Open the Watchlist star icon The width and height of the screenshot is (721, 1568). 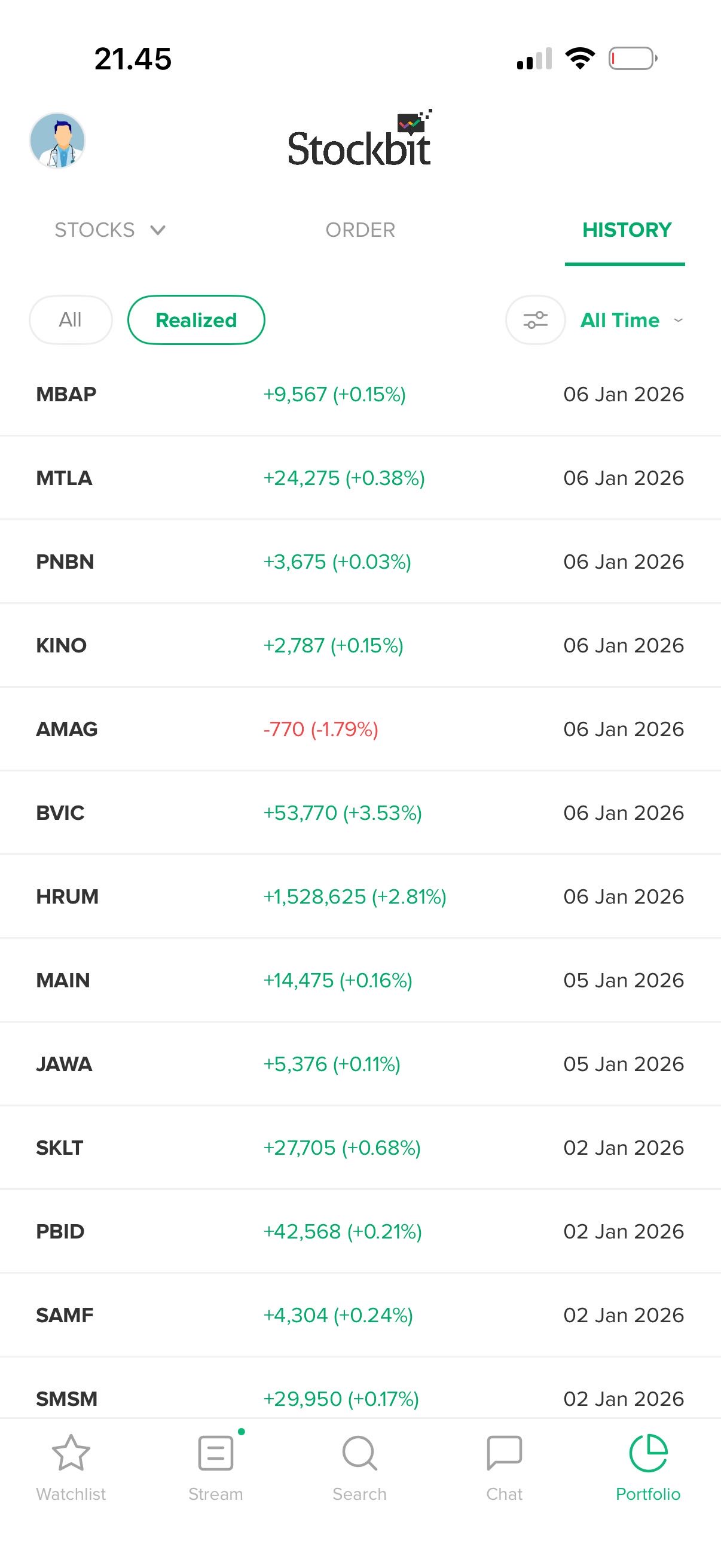(71, 1454)
